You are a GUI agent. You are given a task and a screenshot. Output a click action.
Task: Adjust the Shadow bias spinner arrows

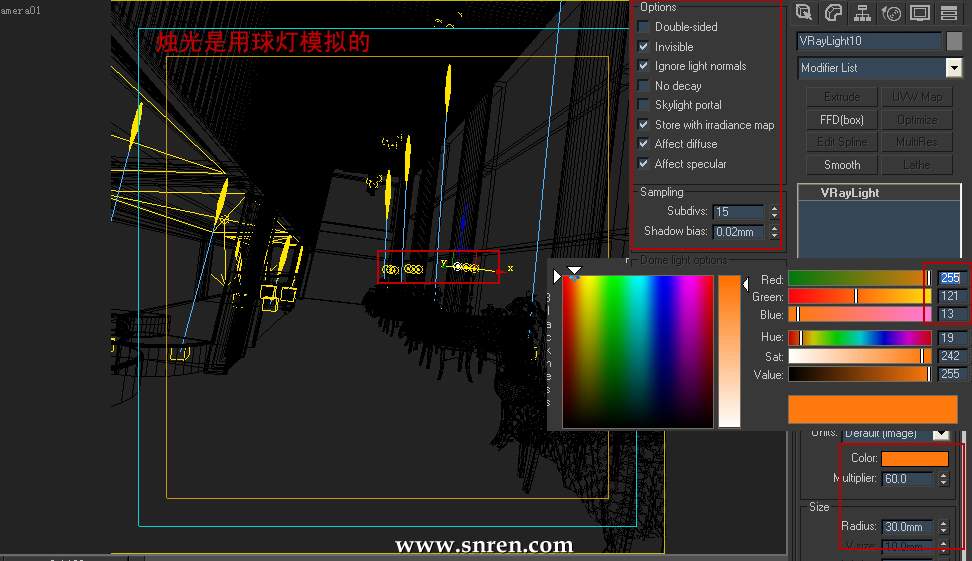[x=774, y=232]
